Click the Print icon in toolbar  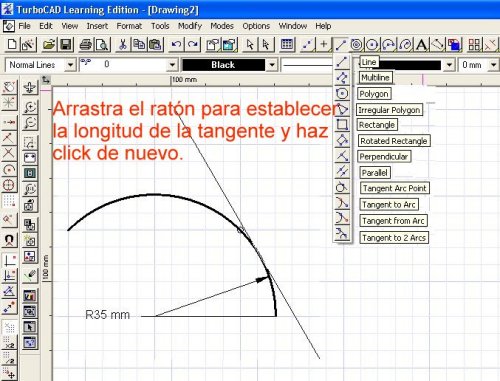coord(85,44)
